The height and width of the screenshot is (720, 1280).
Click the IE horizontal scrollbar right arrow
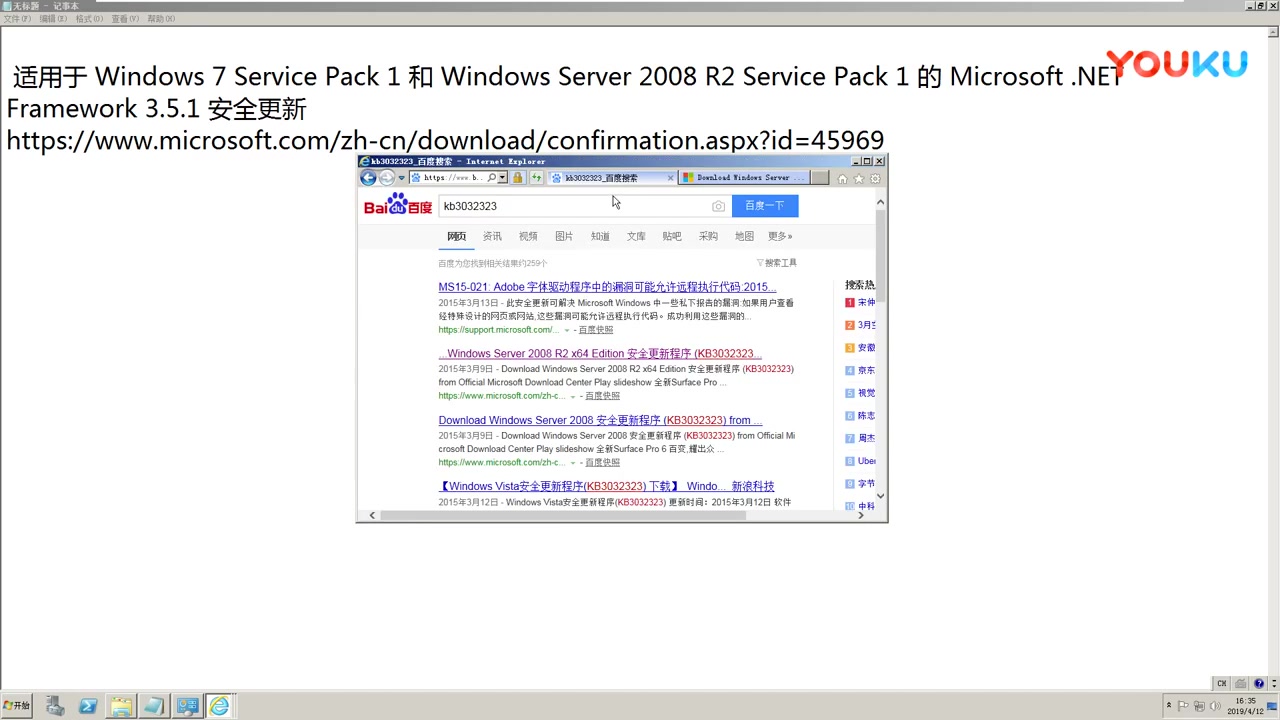click(861, 515)
